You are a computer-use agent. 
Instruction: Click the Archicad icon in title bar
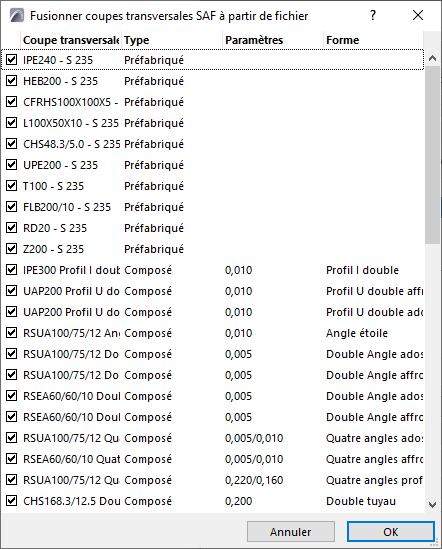[x=16, y=16]
